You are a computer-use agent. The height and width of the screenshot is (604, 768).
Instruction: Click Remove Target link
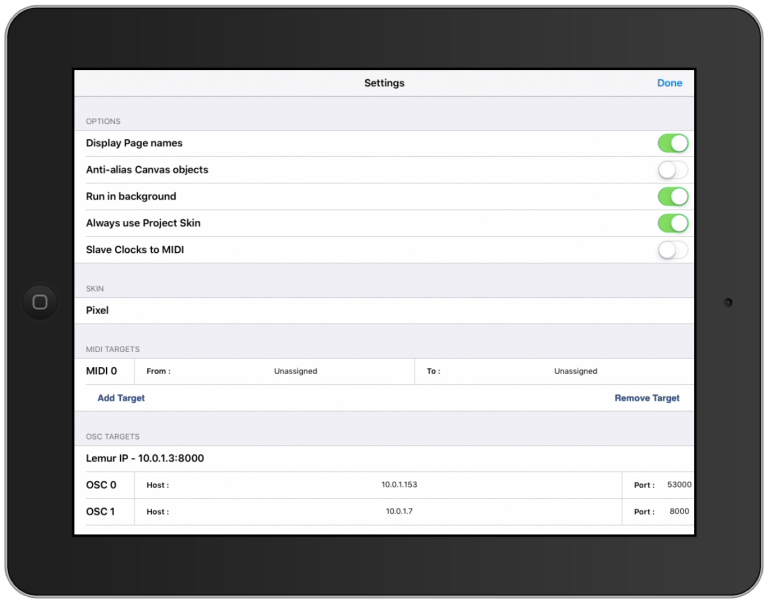click(646, 398)
